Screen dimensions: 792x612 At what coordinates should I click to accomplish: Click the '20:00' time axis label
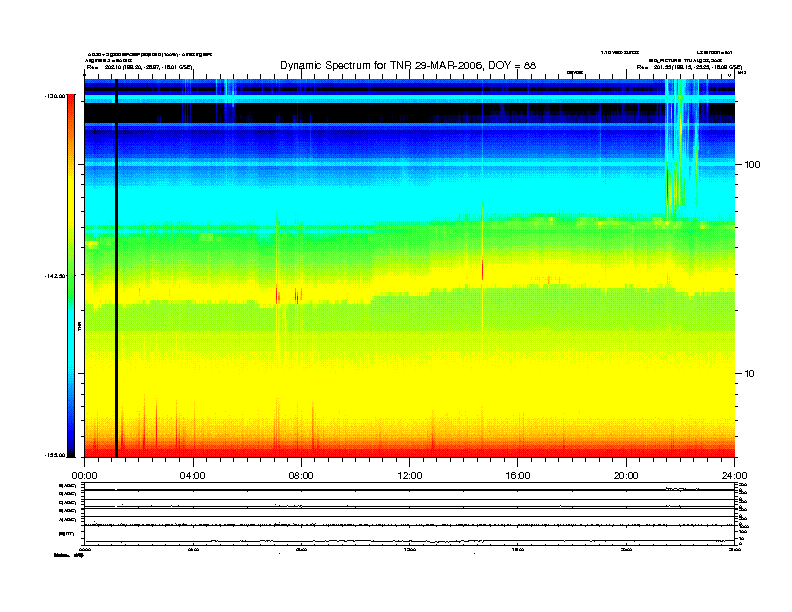626,476
